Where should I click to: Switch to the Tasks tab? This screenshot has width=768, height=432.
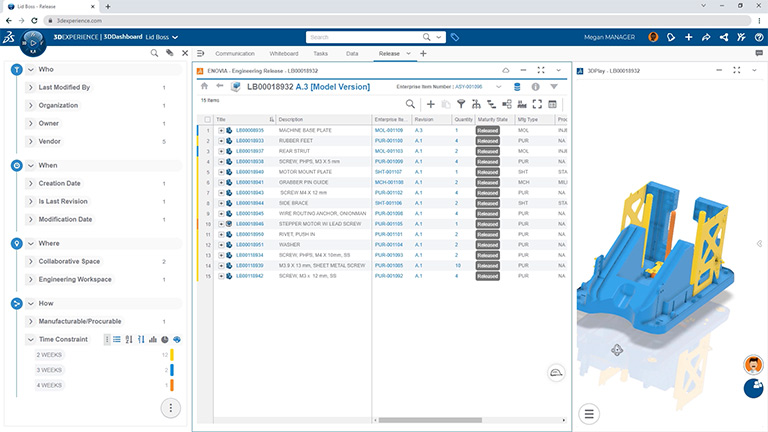tap(320, 53)
